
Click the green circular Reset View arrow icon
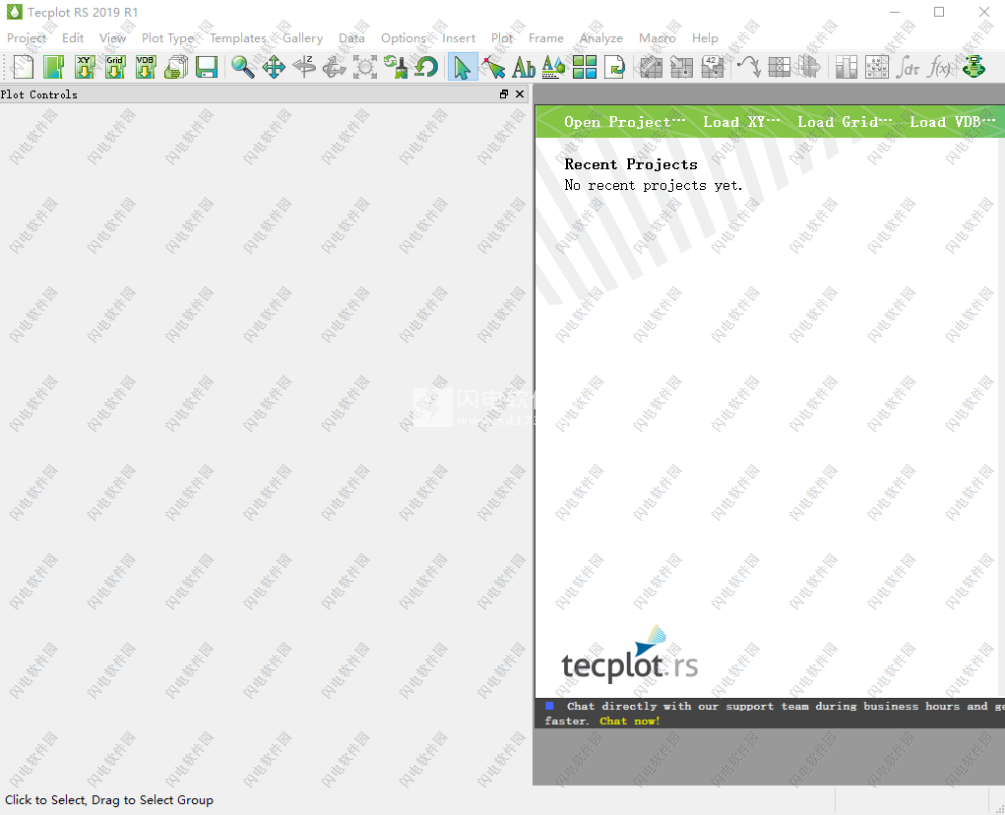coord(426,67)
